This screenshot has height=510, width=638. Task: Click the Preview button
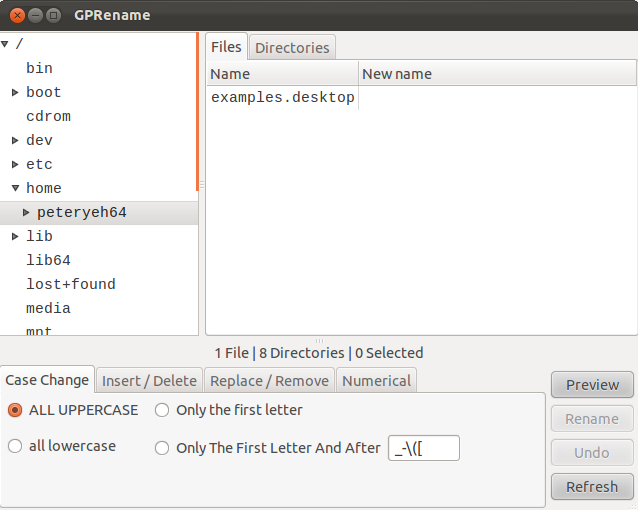coord(592,385)
